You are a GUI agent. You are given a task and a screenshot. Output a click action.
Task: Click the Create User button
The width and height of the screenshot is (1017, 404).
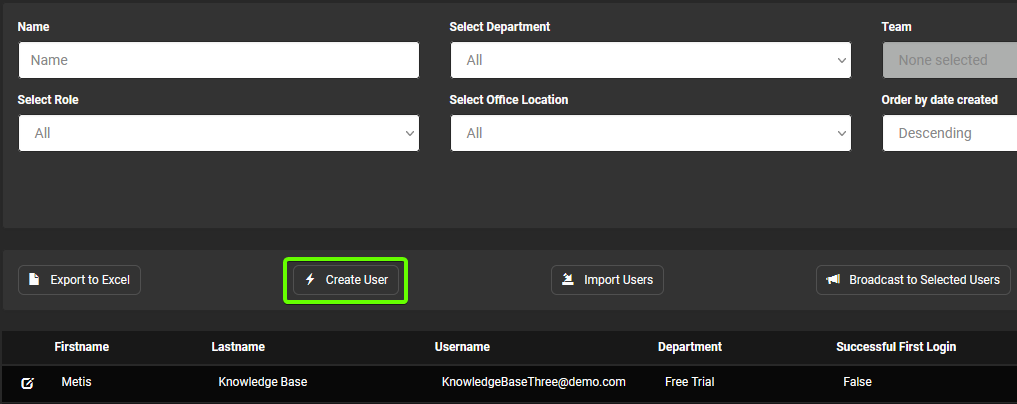point(346,280)
